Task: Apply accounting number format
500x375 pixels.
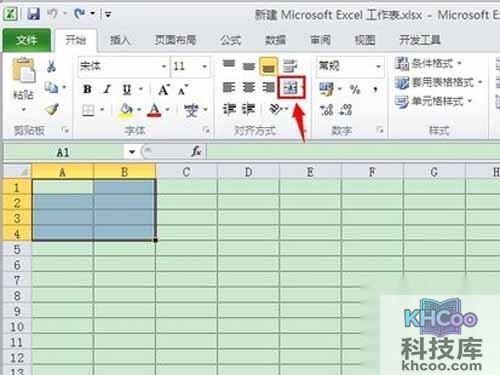Action: [x=326, y=89]
